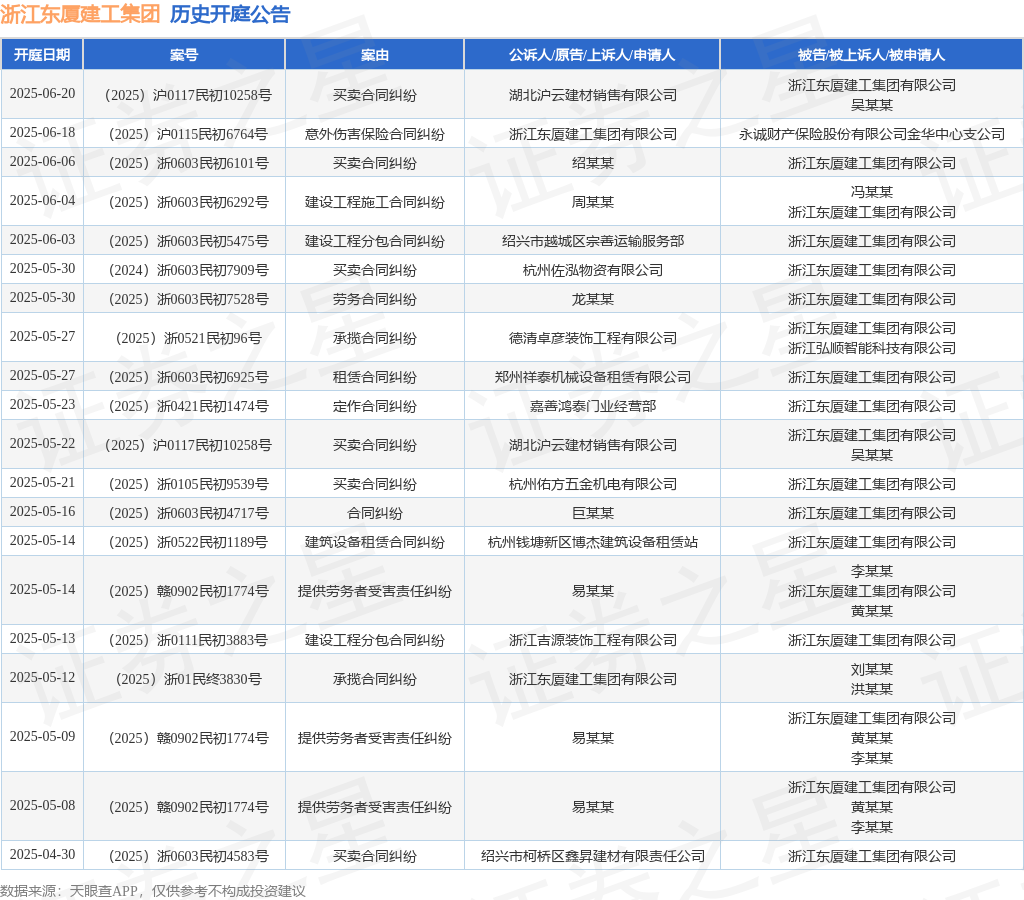
Task: Click plaintiff 周某某
Action: (x=592, y=202)
